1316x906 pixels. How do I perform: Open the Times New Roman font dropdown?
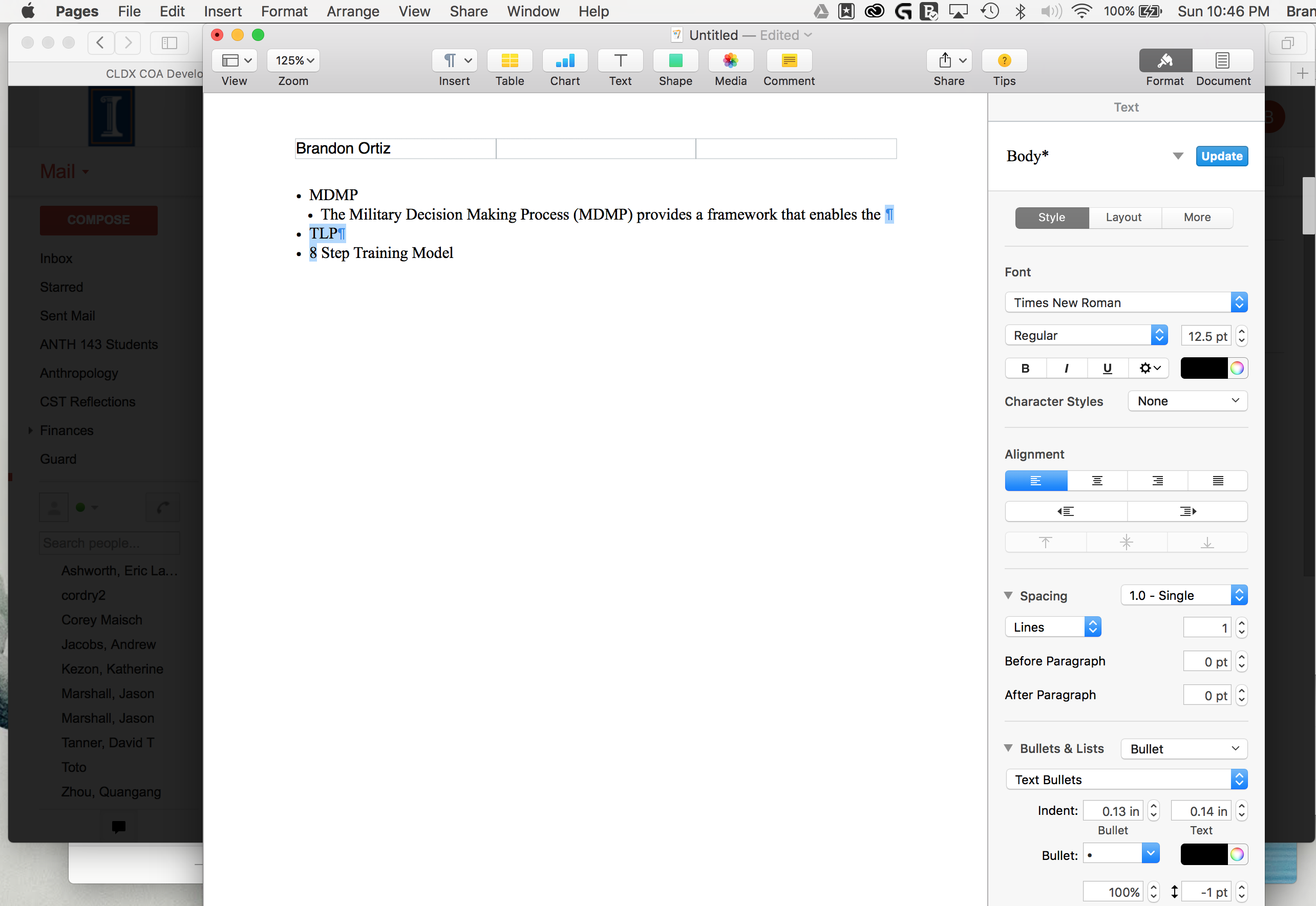(x=1126, y=302)
